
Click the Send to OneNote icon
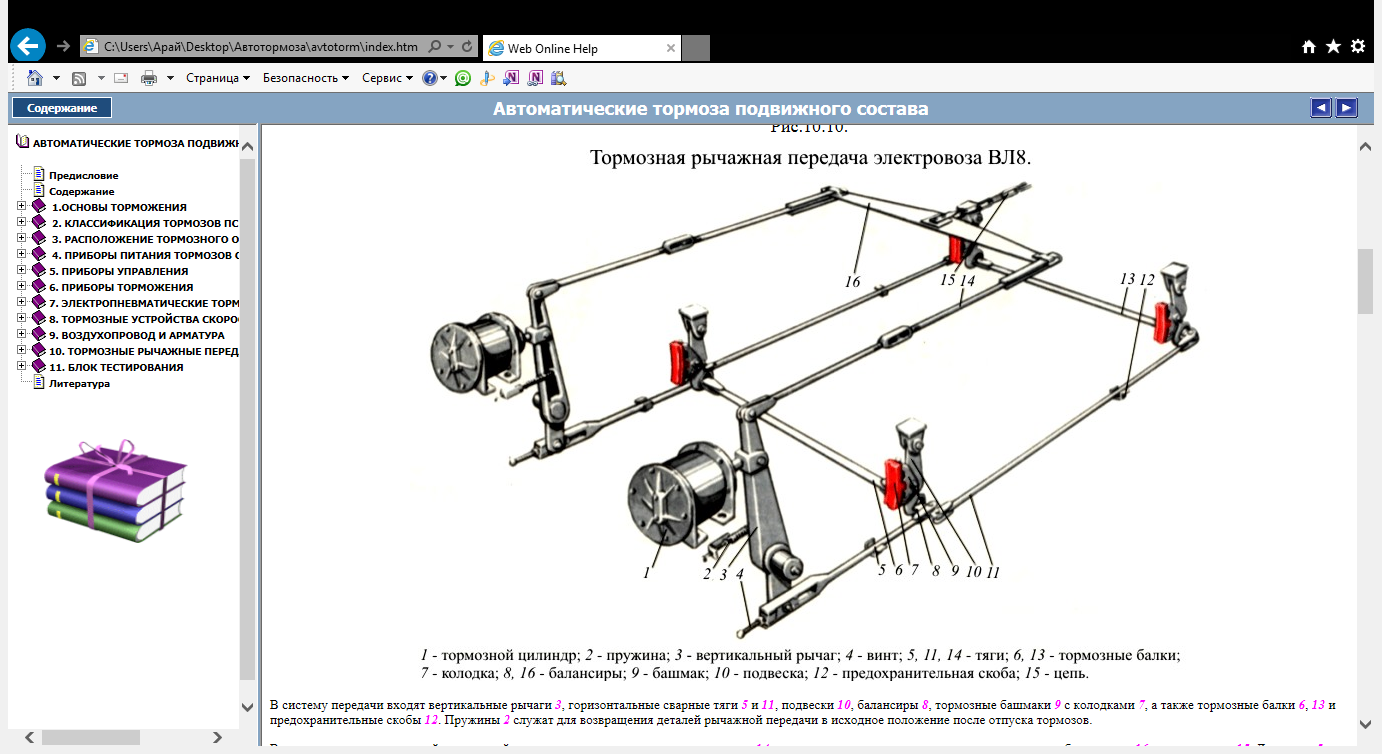(511, 77)
